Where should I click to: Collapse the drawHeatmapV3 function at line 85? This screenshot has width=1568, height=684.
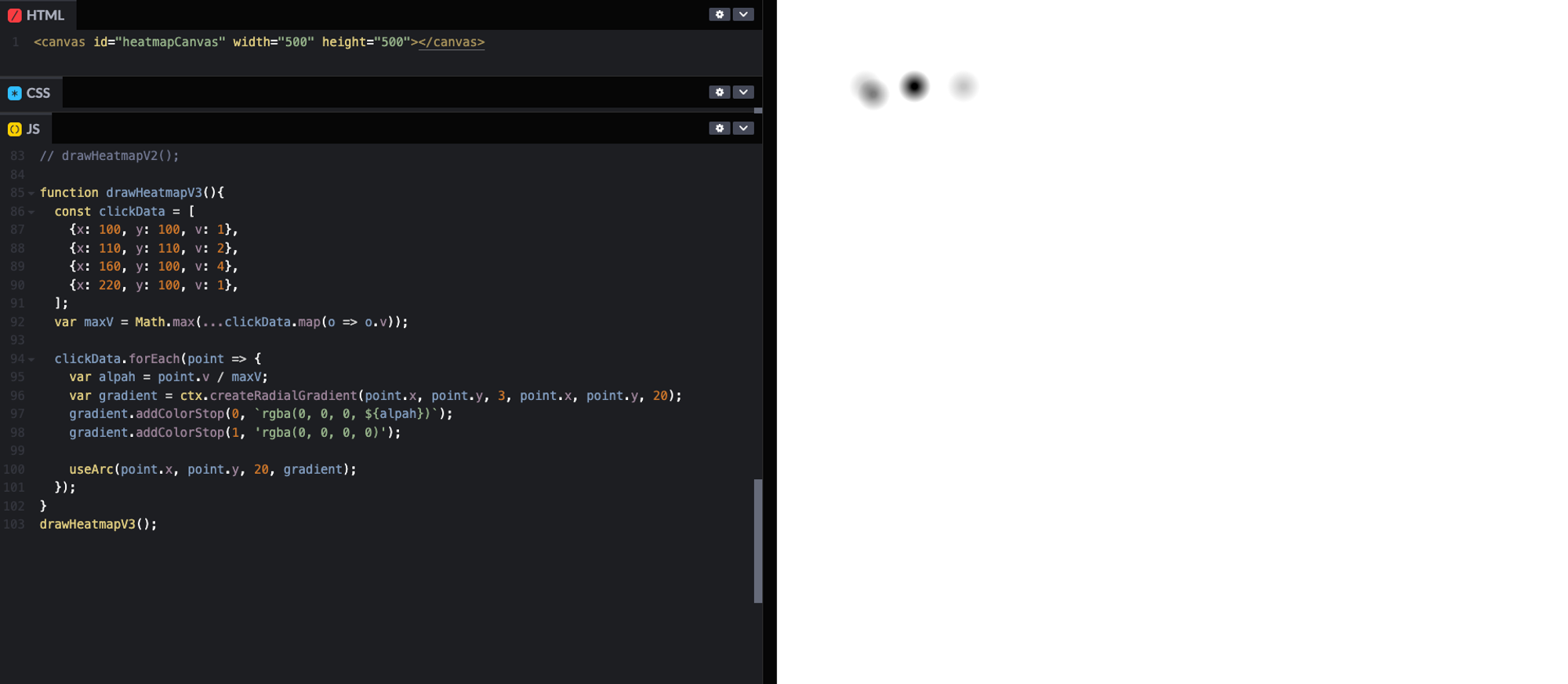(31, 193)
